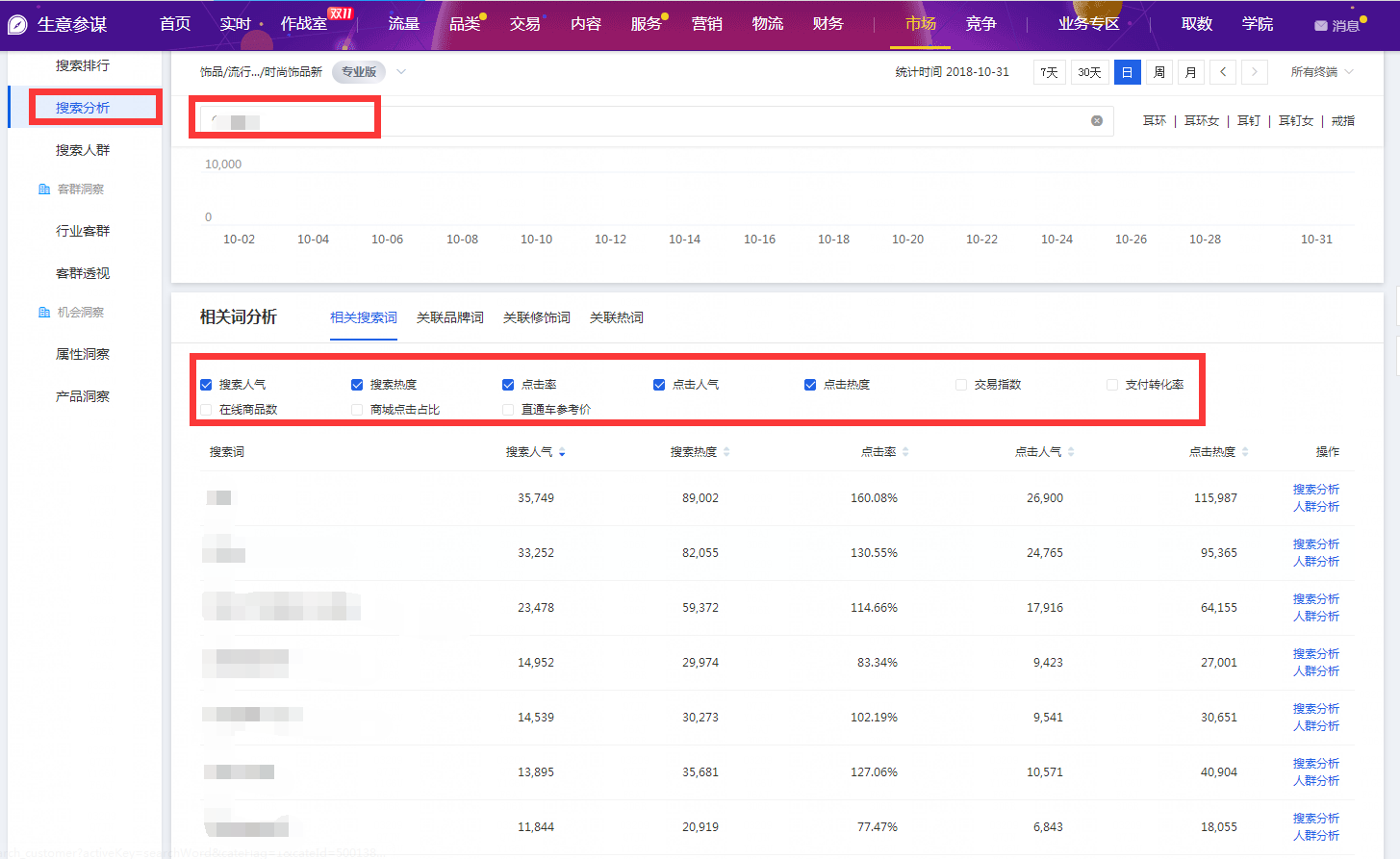Open the 作战室 top menu
Screen dimensions: 1400x859
point(304,24)
